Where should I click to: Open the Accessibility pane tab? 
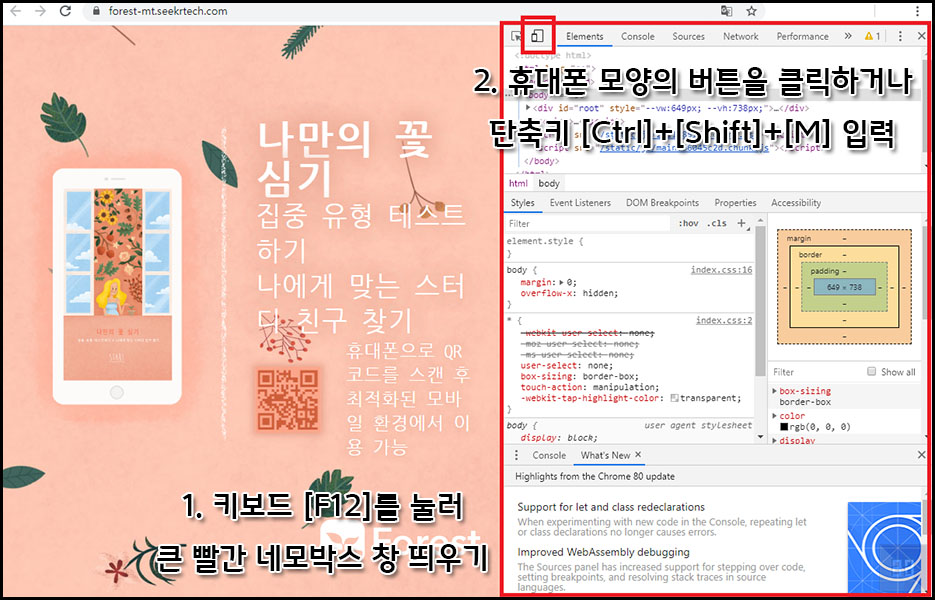point(795,203)
